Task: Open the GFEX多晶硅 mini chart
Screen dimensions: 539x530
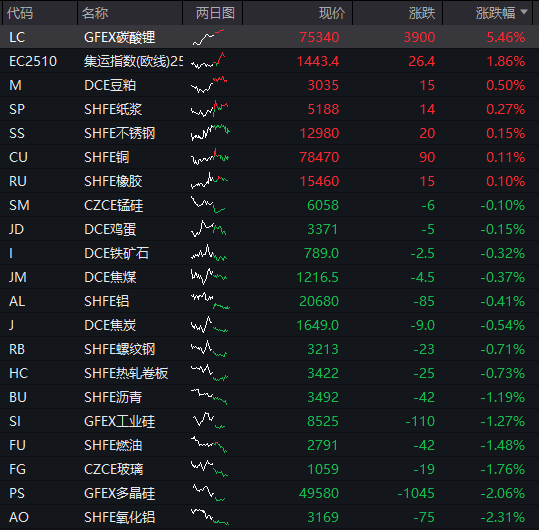Action: 209,493
